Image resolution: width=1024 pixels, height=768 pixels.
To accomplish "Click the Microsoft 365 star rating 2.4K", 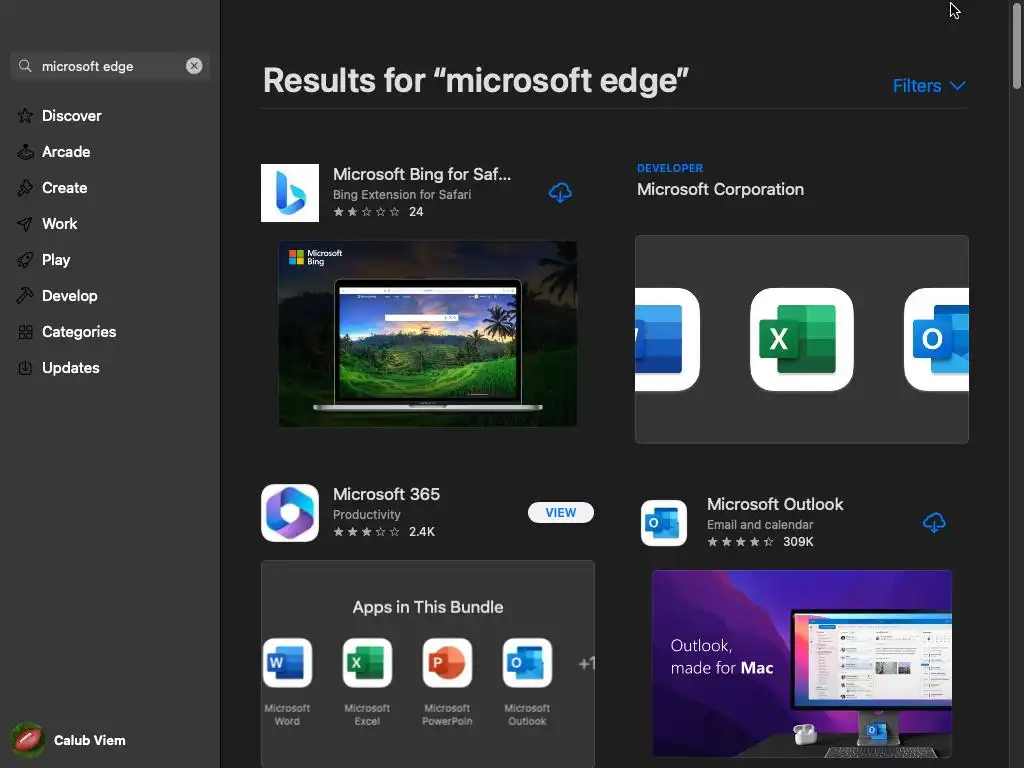I will [x=384, y=532].
